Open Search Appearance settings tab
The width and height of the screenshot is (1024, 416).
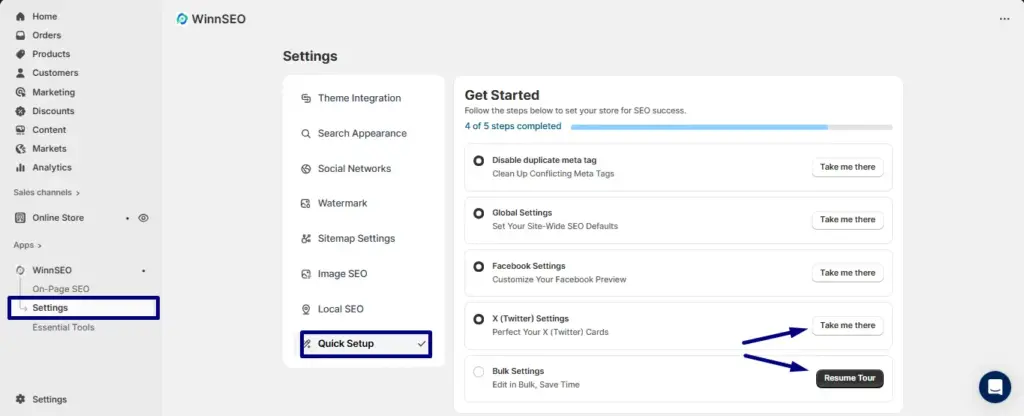pyautogui.click(x=364, y=133)
